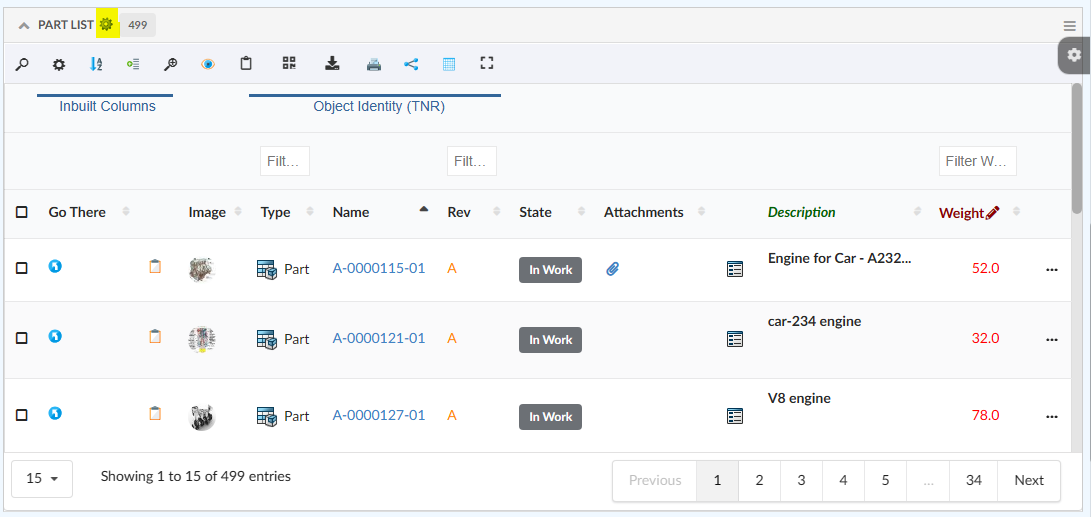Open the 15 page size dropdown
The height and width of the screenshot is (517, 1091).
43,479
